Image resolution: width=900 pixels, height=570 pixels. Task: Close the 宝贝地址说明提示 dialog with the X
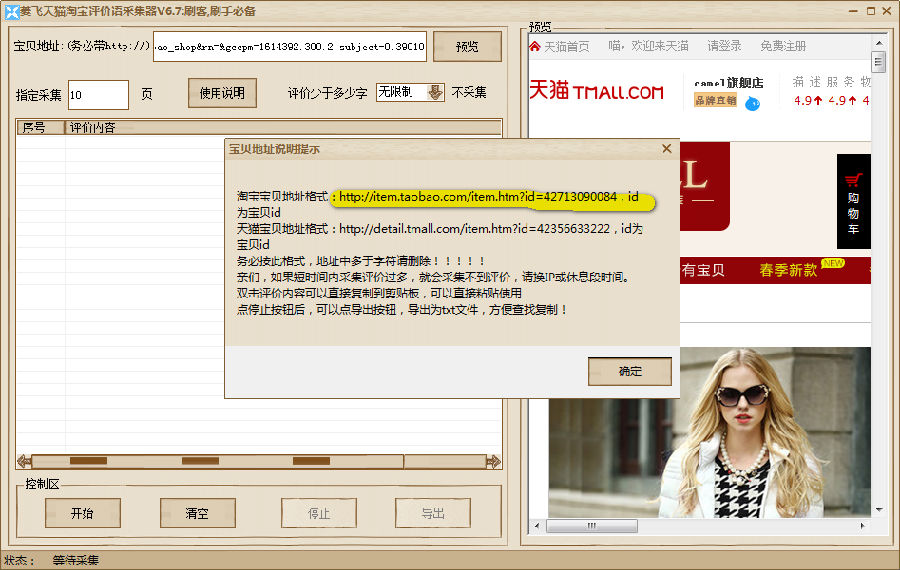pos(667,149)
